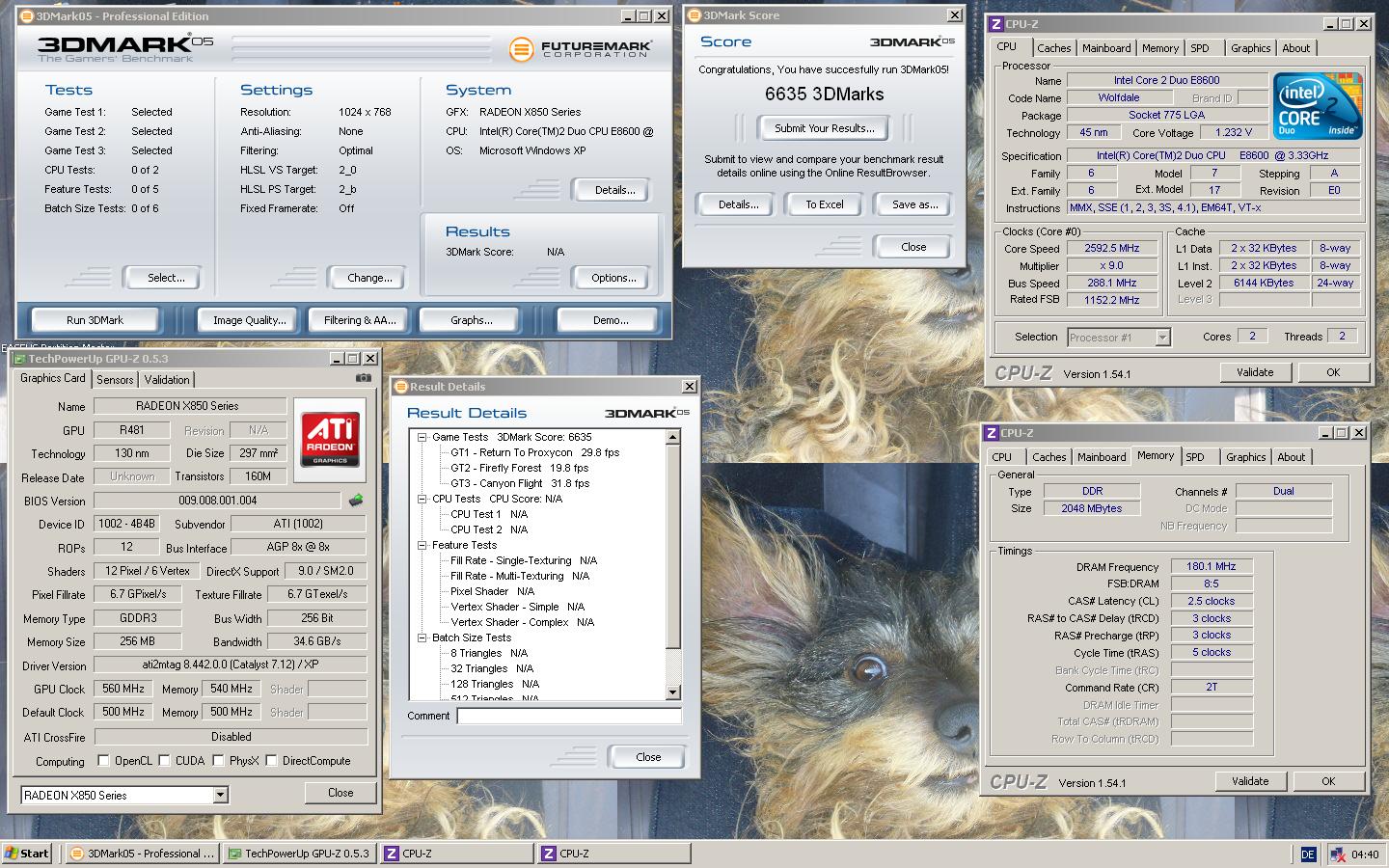Open About tab in upper CPU-Z window
The height and width of the screenshot is (868, 1389).
pos(1295,48)
